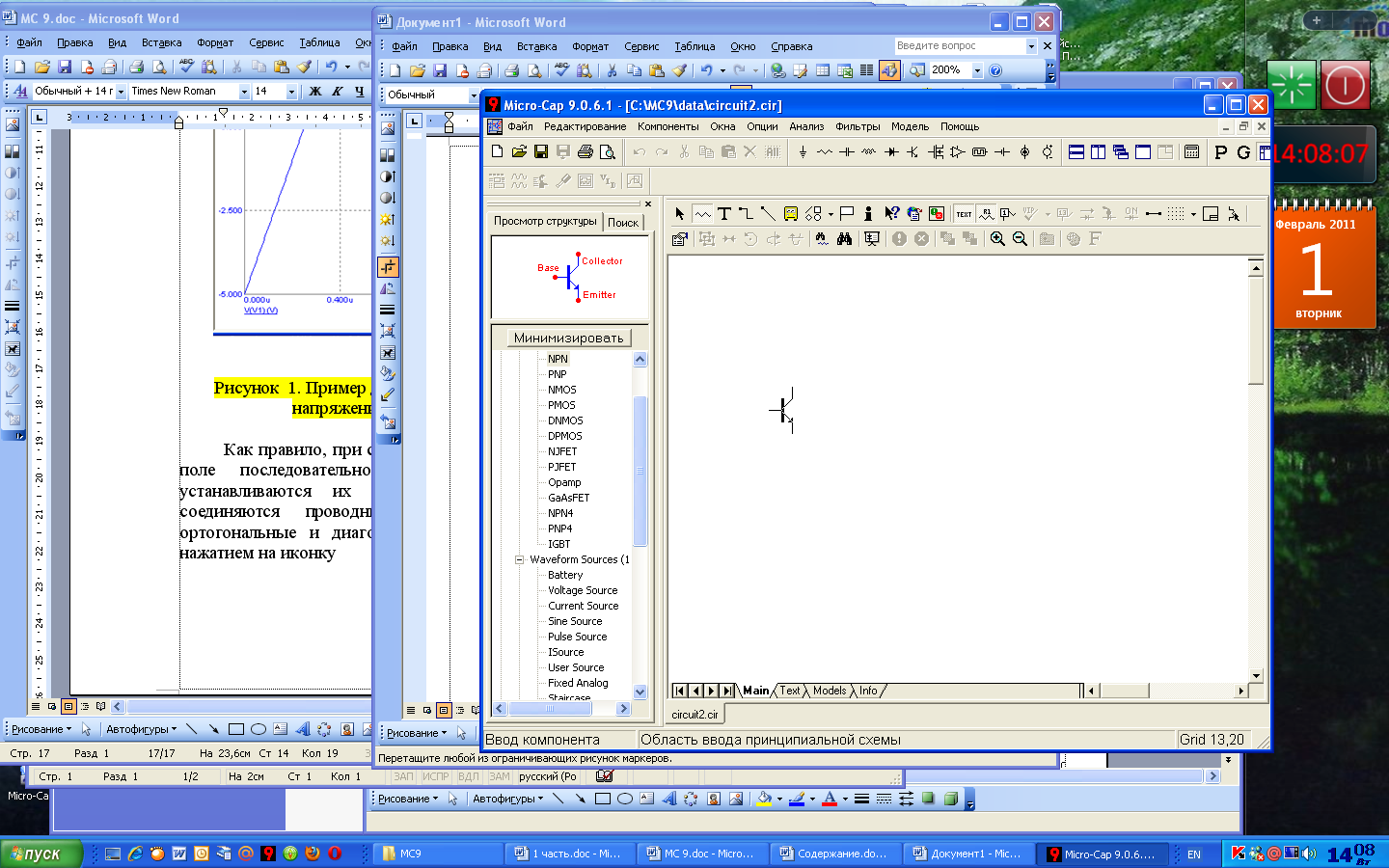1389x868 pixels.
Task: Open the calculator icon in Micro-Cap toolbar
Action: [x=1192, y=152]
